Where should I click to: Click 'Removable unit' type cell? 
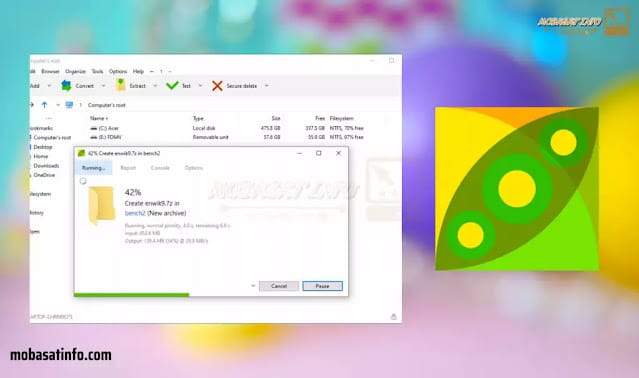tap(210, 137)
